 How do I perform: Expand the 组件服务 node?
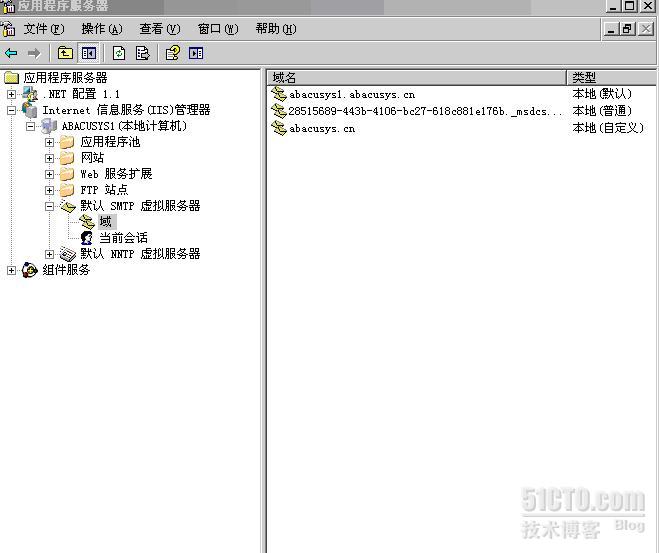(11, 271)
